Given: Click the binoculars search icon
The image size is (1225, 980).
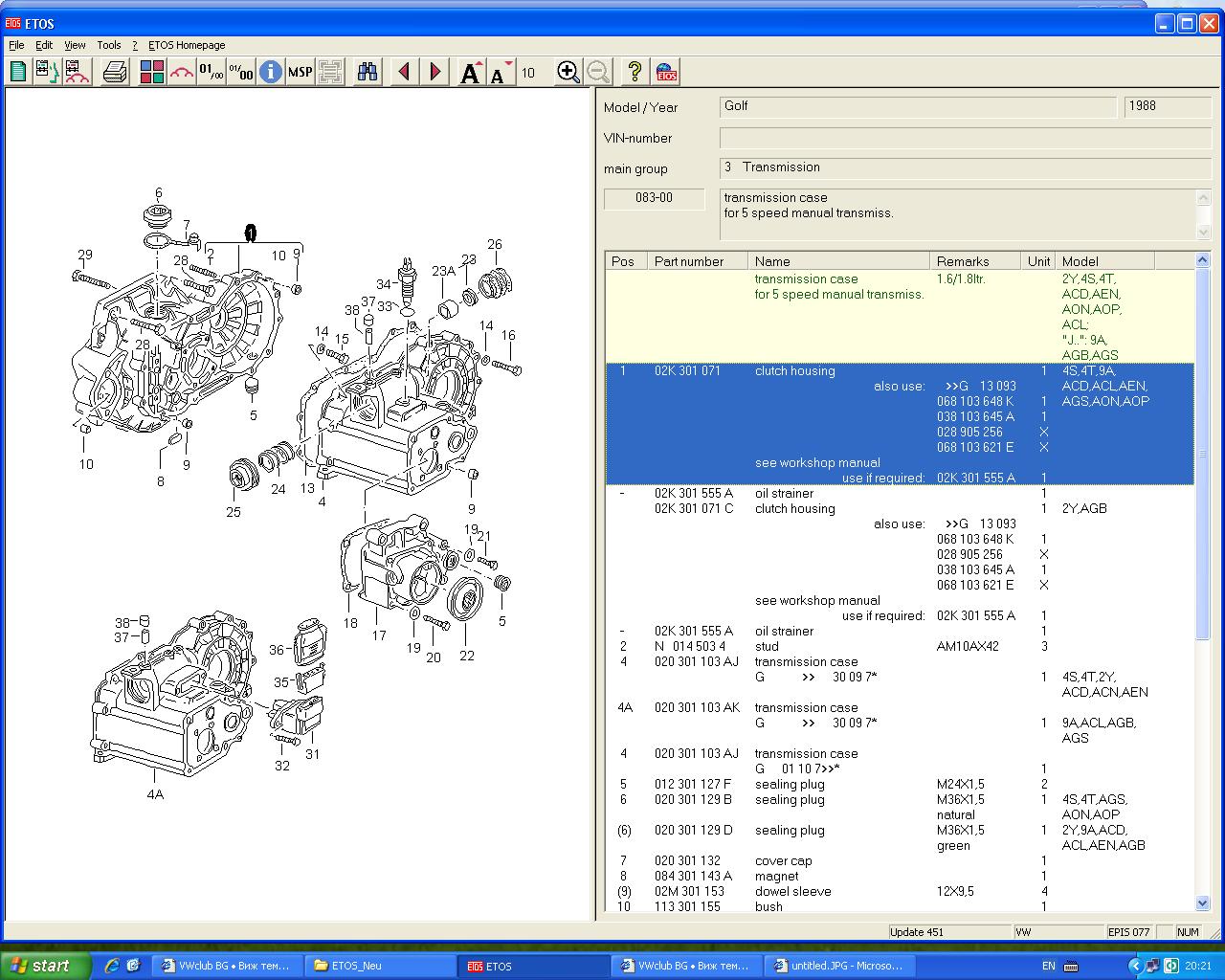Looking at the screenshot, I should (x=367, y=72).
